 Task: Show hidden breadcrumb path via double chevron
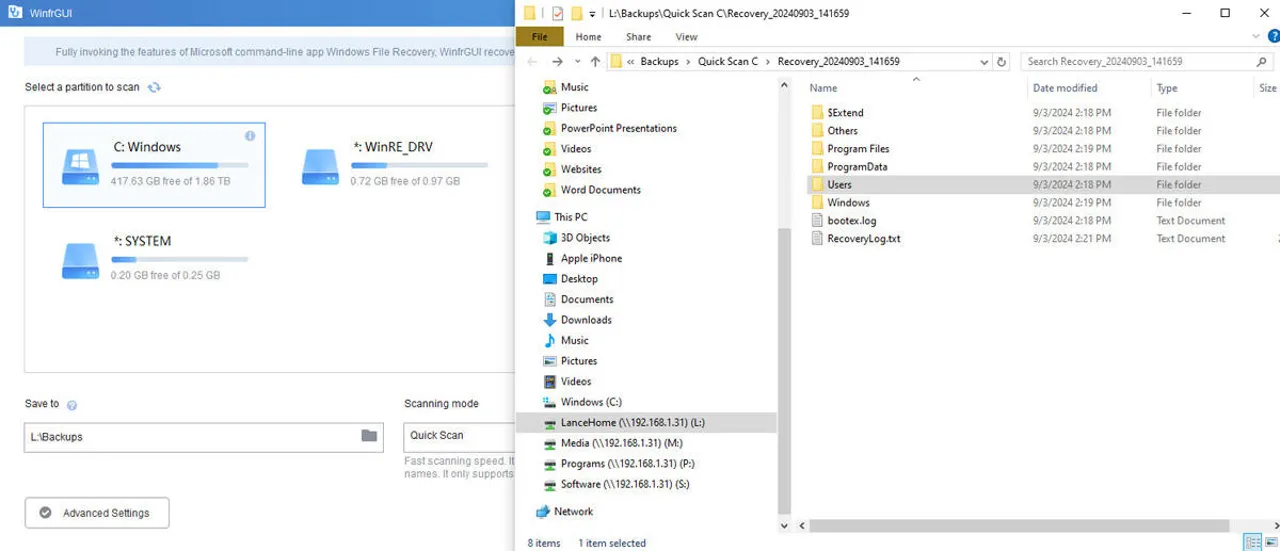click(631, 62)
